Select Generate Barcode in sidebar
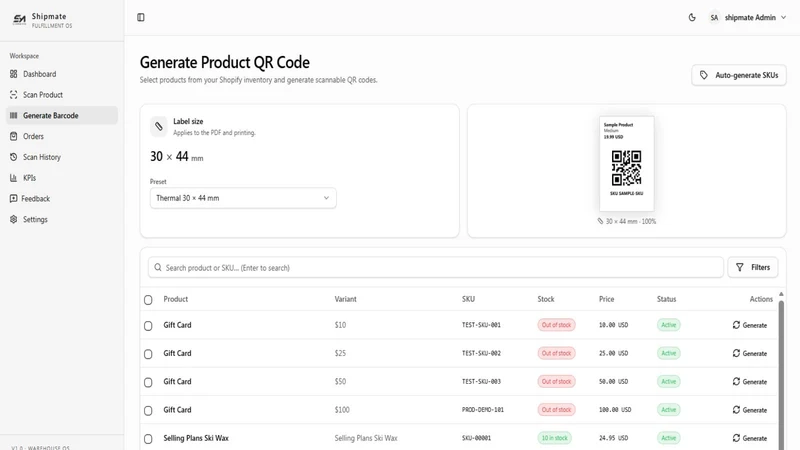This screenshot has height=450, width=800. click(62, 116)
